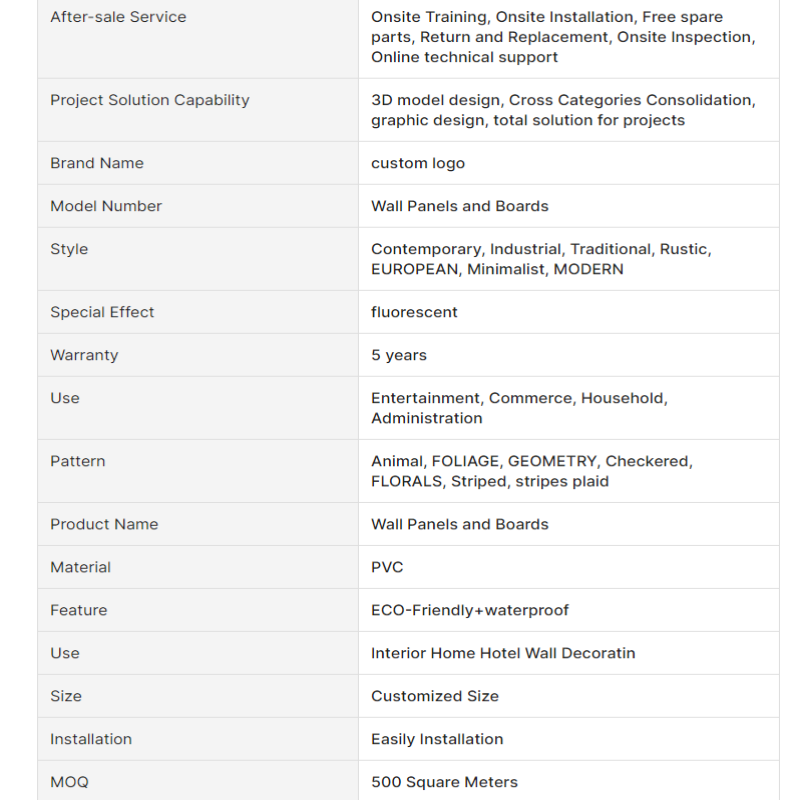Select the Style row label

69,249
